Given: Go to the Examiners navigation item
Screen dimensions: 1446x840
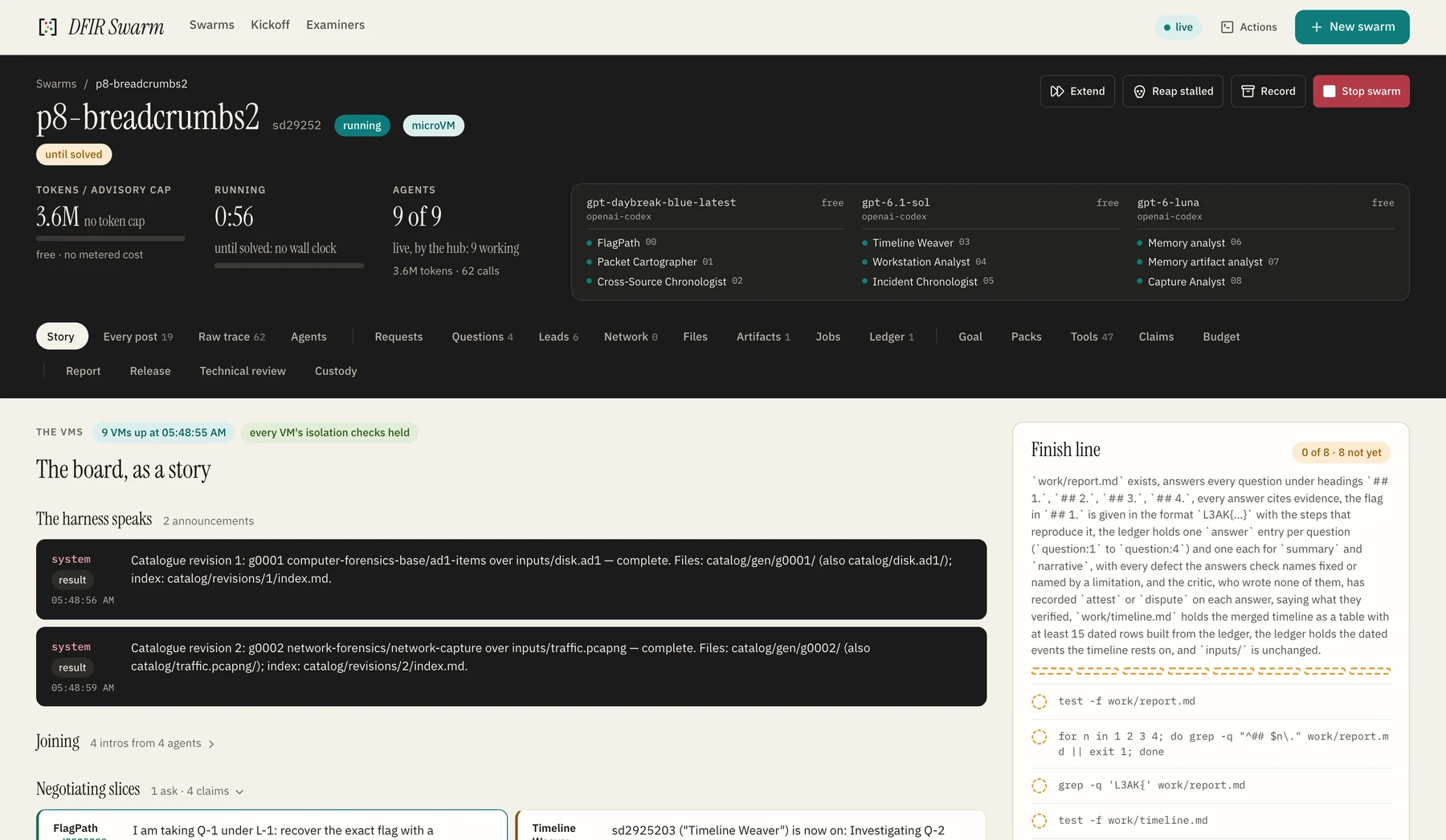Looking at the screenshot, I should [335, 25].
